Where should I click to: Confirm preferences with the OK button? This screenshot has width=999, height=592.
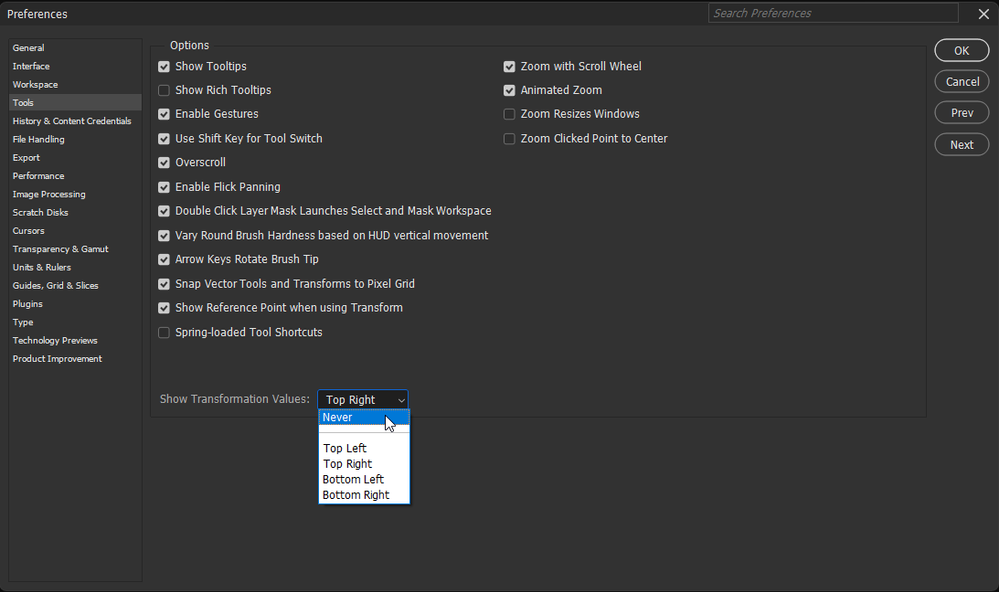(x=960, y=50)
